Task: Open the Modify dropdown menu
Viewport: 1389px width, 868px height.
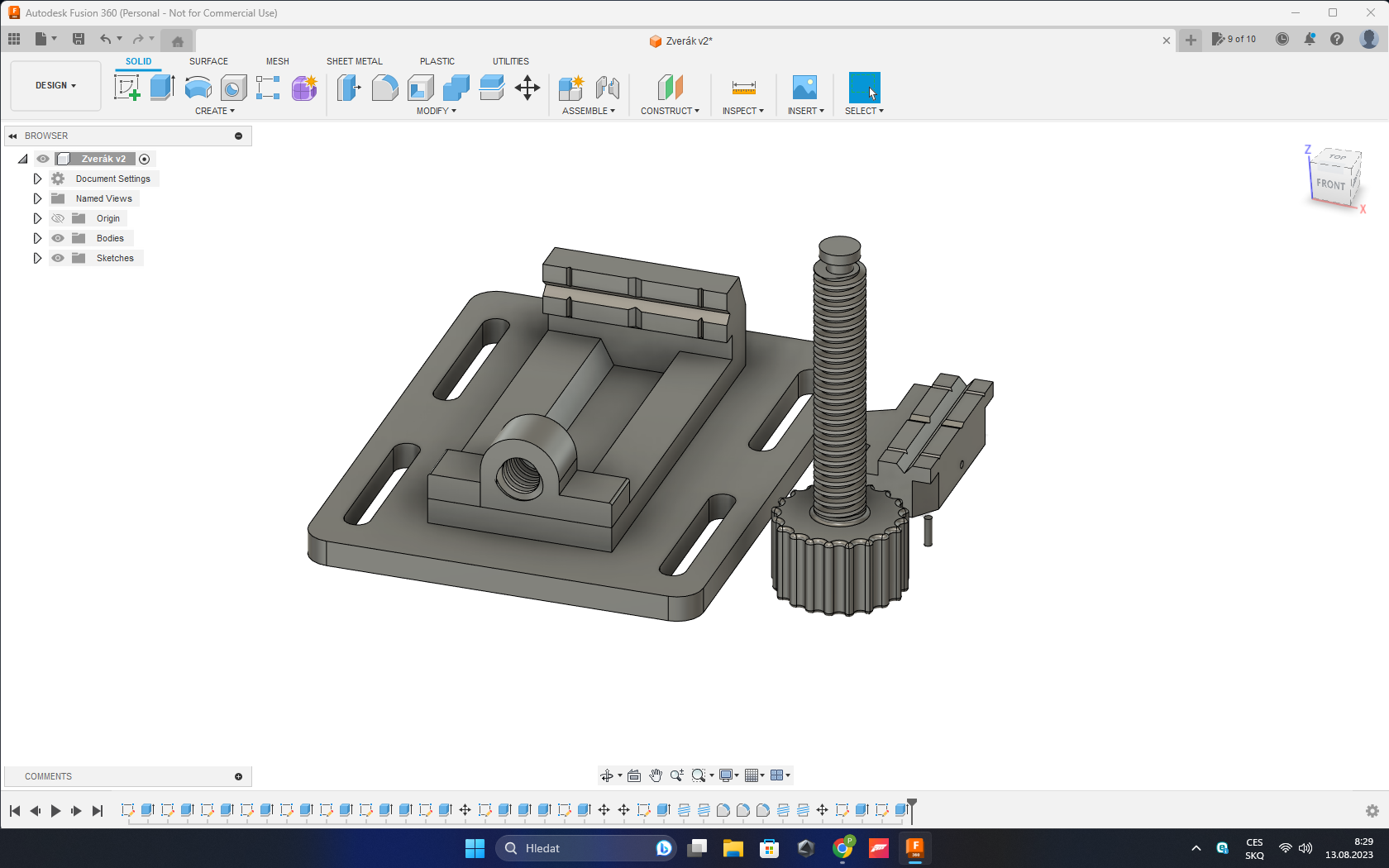Action: [x=436, y=110]
